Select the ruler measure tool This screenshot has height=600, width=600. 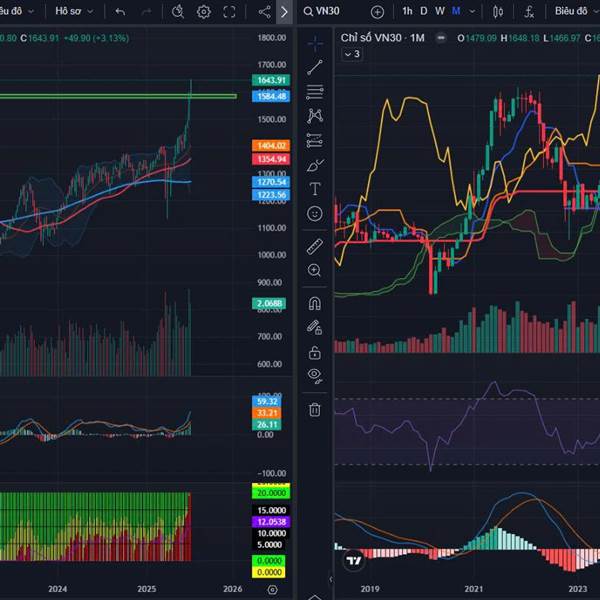(x=315, y=246)
